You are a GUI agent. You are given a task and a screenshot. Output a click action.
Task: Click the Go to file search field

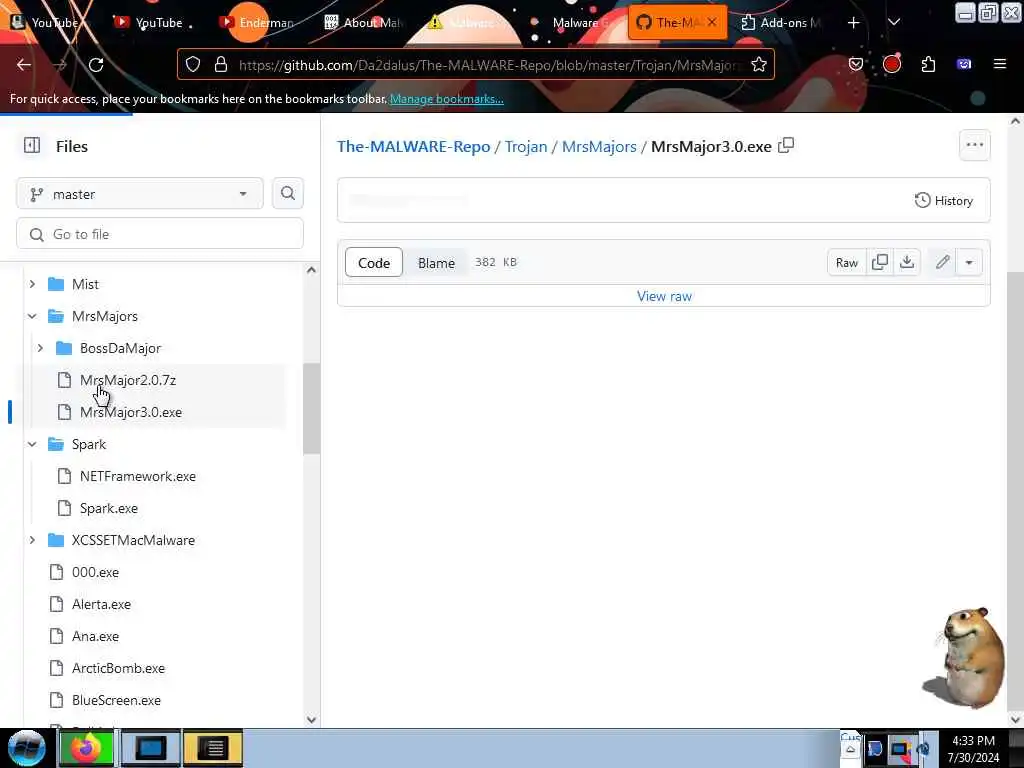pyautogui.click(x=160, y=234)
